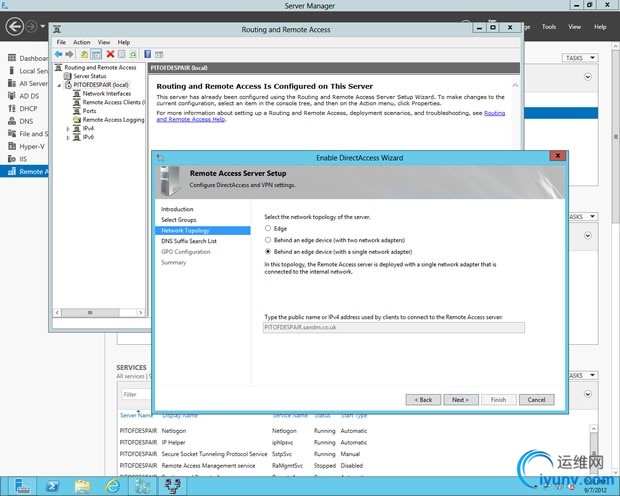This screenshot has height=496, width=620.
Task: Select Ports in the RRAS tree
Action: point(89,111)
